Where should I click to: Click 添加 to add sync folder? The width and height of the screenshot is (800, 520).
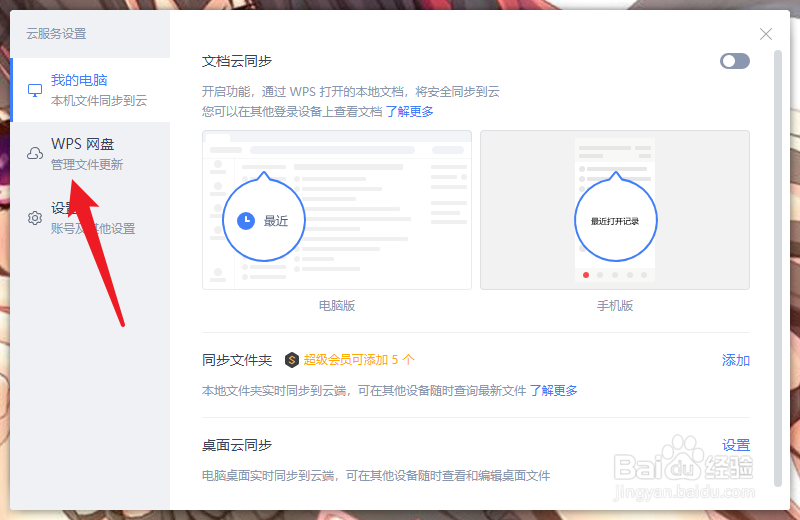point(736,360)
